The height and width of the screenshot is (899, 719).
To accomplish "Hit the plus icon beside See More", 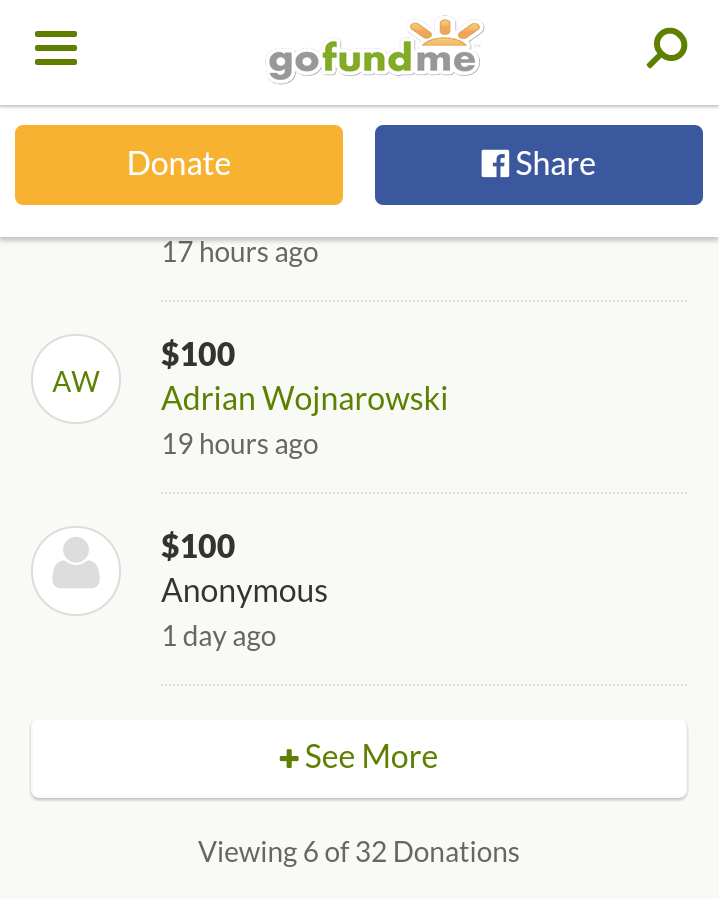I will coord(289,759).
